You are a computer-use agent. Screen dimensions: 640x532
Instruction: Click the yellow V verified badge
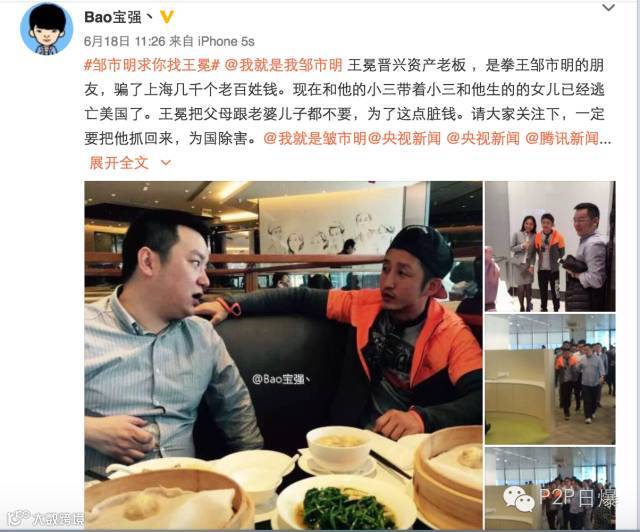pos(167,17)
